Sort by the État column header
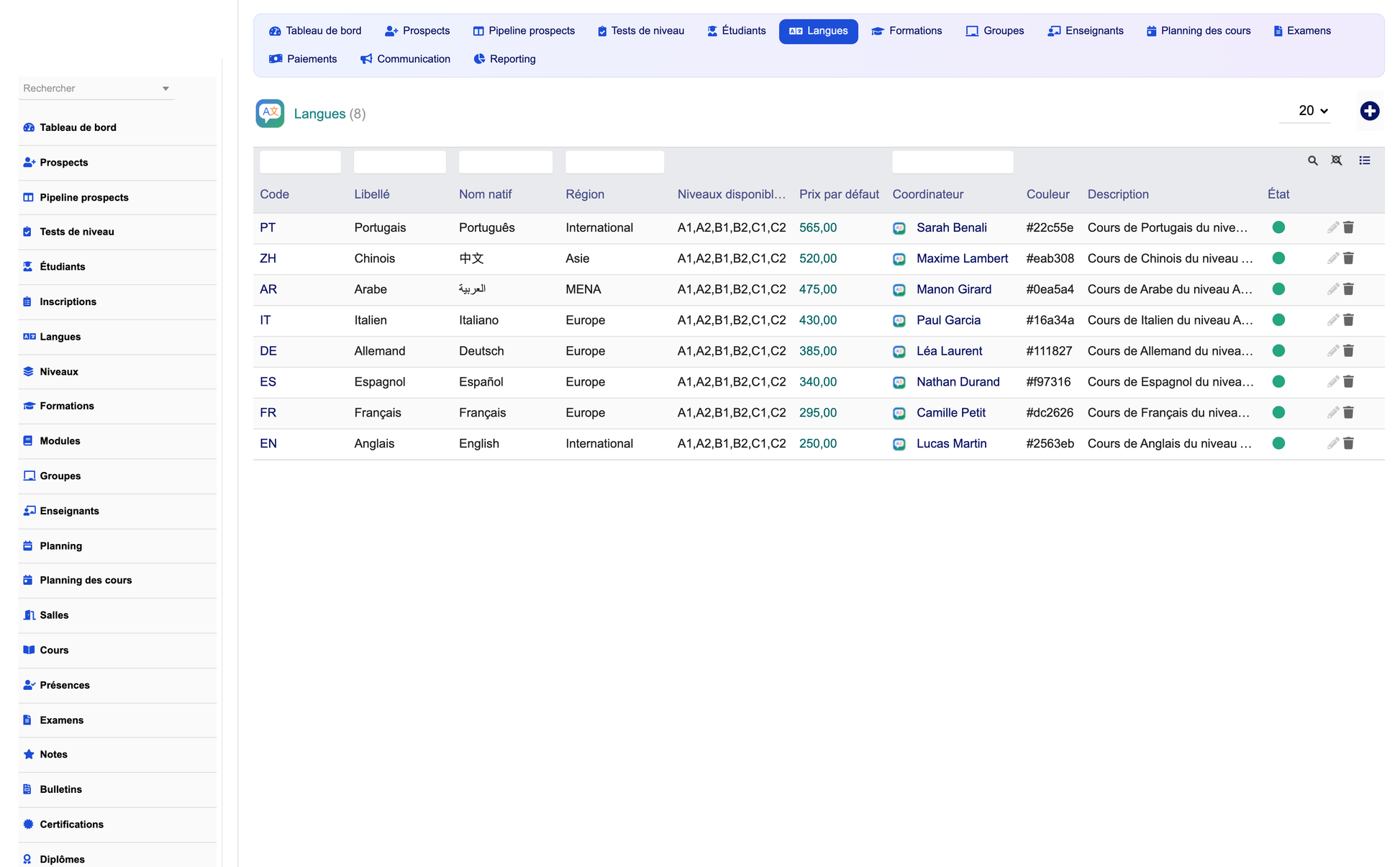The image size is (1400, 867). pos(1278,194)
